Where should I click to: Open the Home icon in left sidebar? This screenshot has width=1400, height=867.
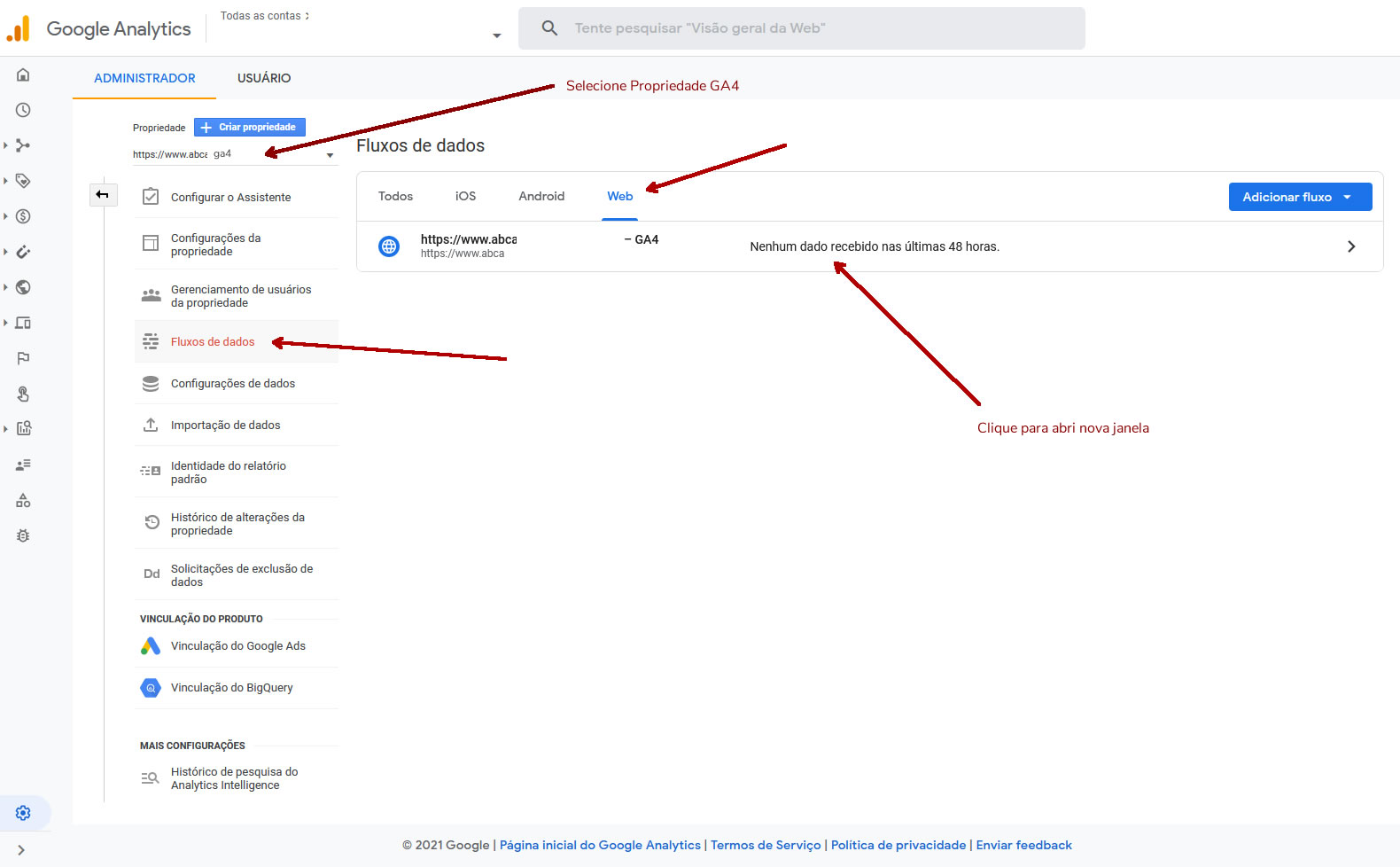click(x=23, y=74)
